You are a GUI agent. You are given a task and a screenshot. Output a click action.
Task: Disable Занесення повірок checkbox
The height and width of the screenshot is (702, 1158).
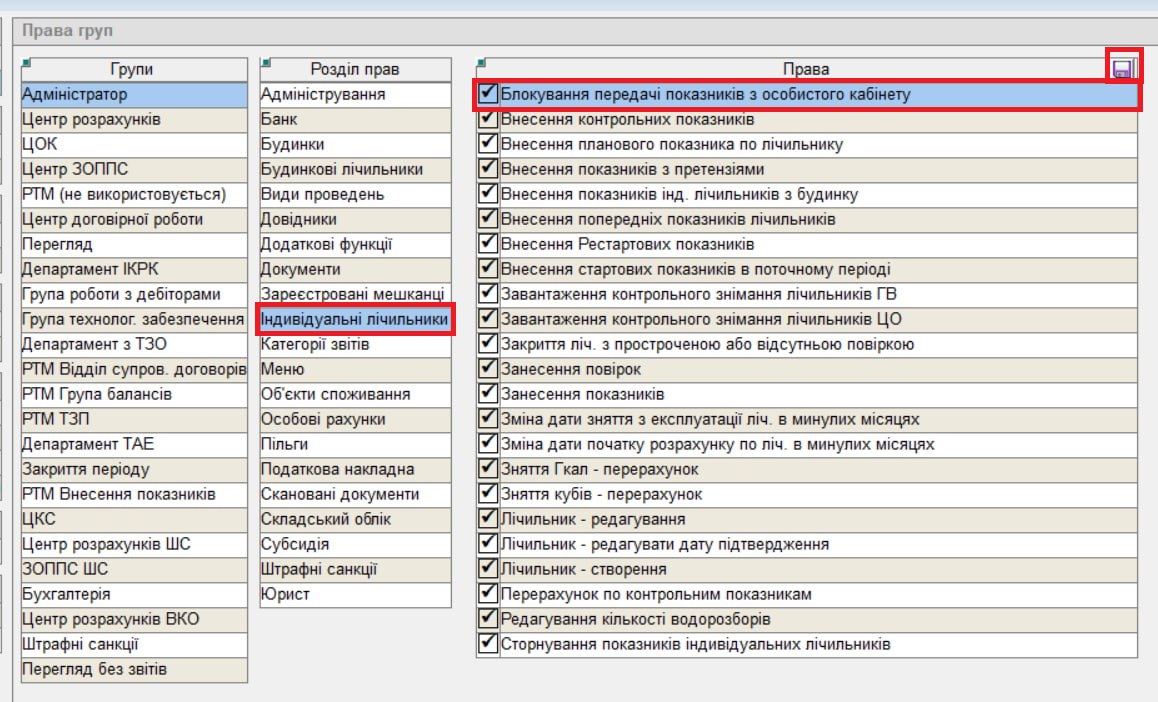coord(489,369)
